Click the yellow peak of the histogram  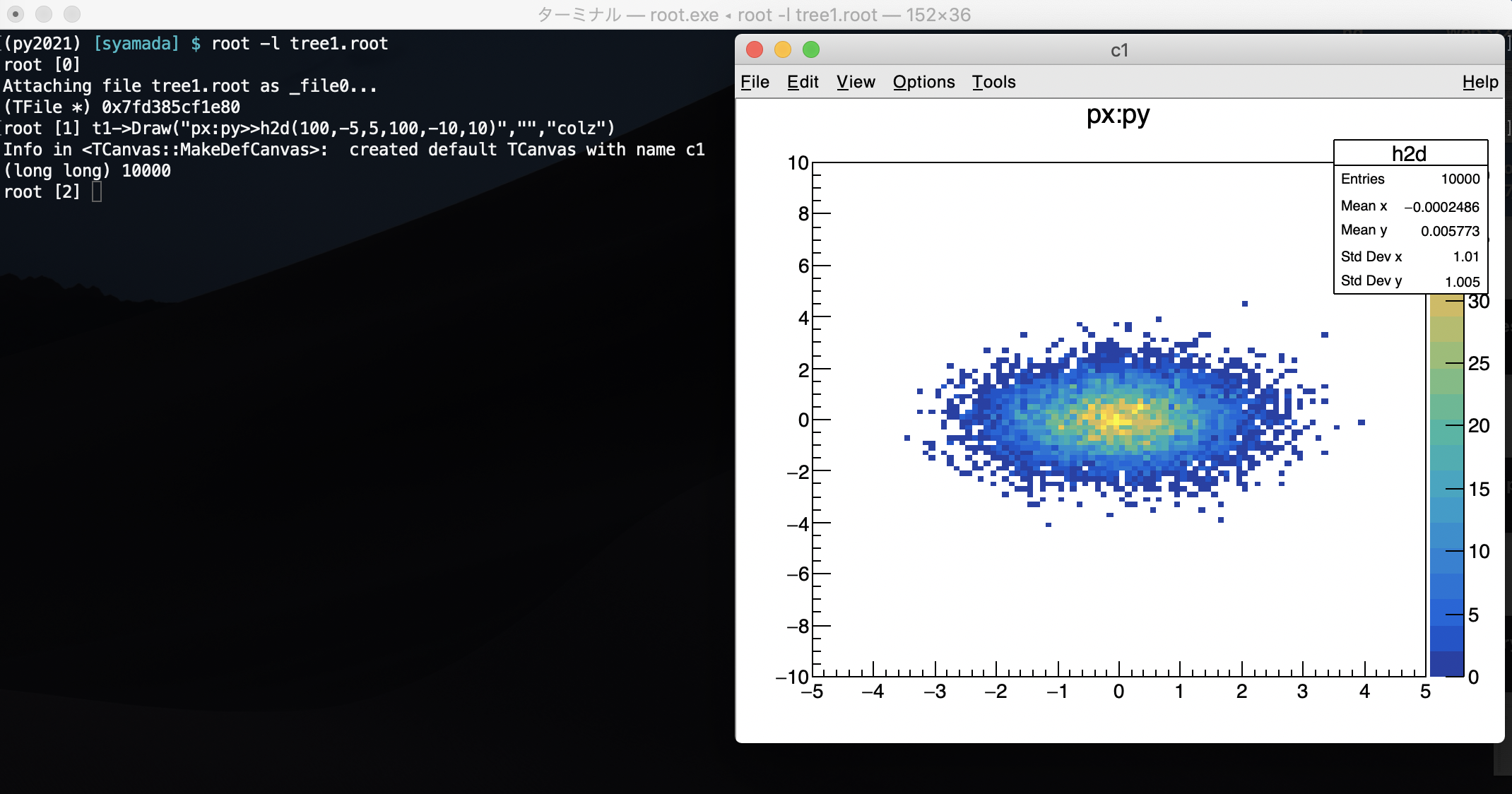tap(1117, 418)
